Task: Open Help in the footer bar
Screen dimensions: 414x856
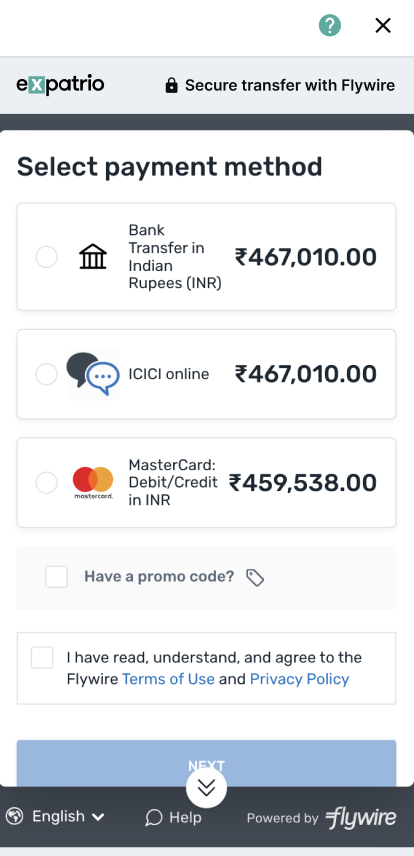Action: (x=174, y=817)
